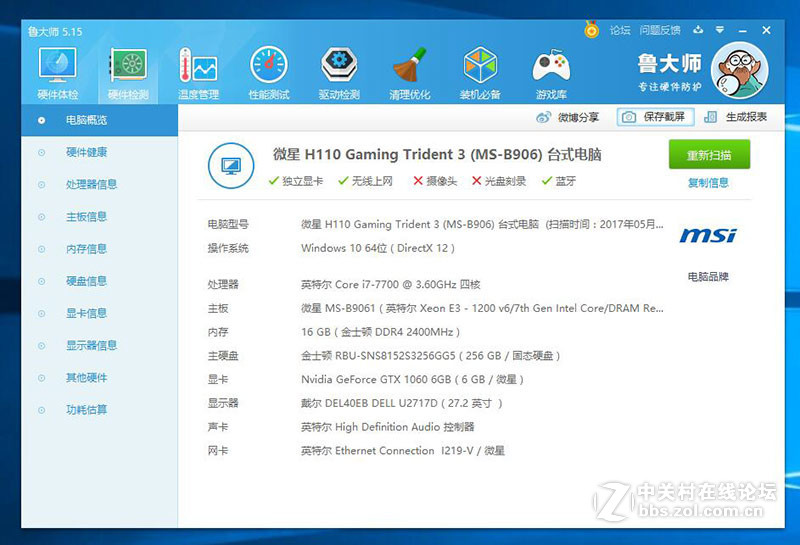Click 生成报表 generate report button

coord(735,117)
